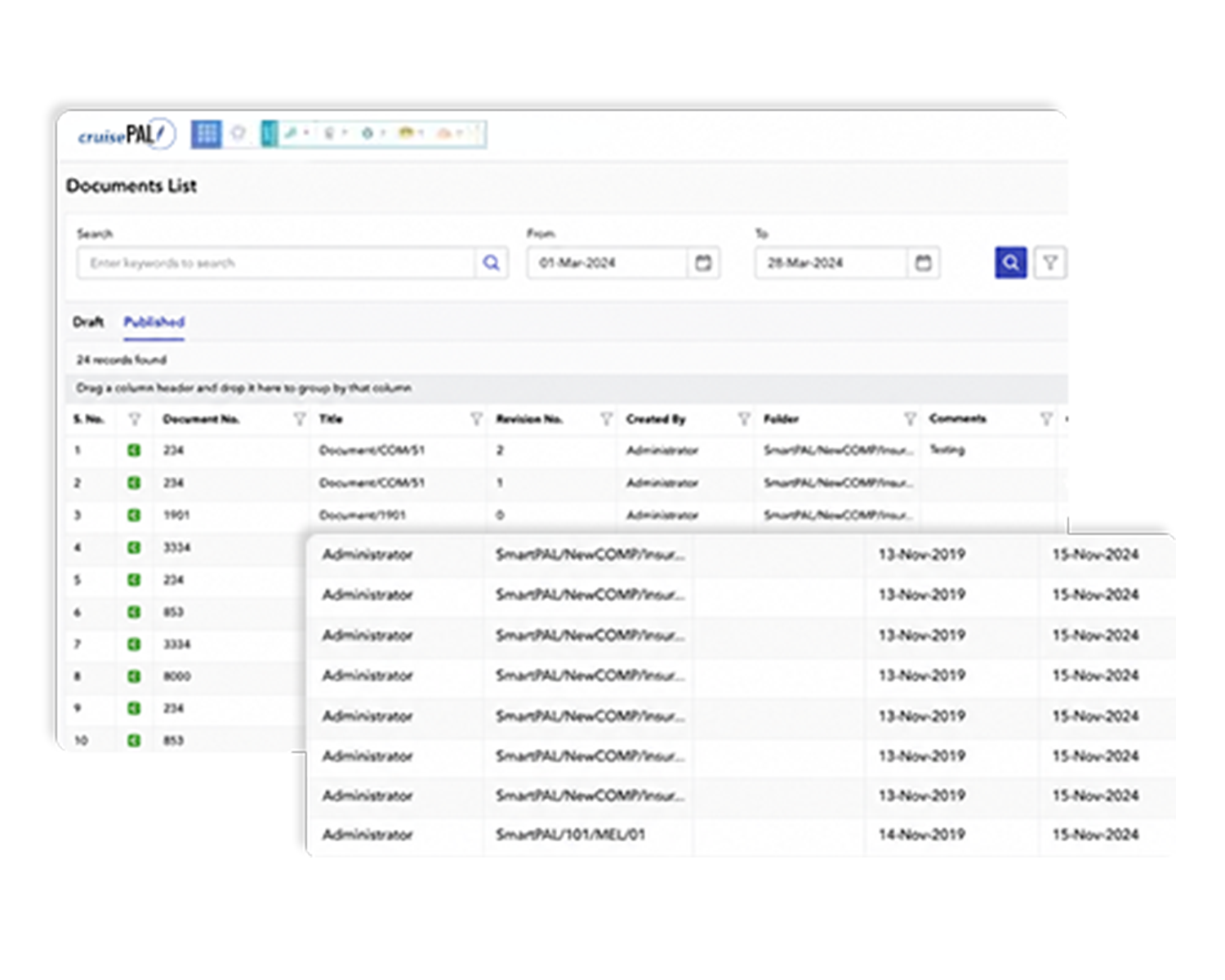Open the S. No. column filter

135,419
